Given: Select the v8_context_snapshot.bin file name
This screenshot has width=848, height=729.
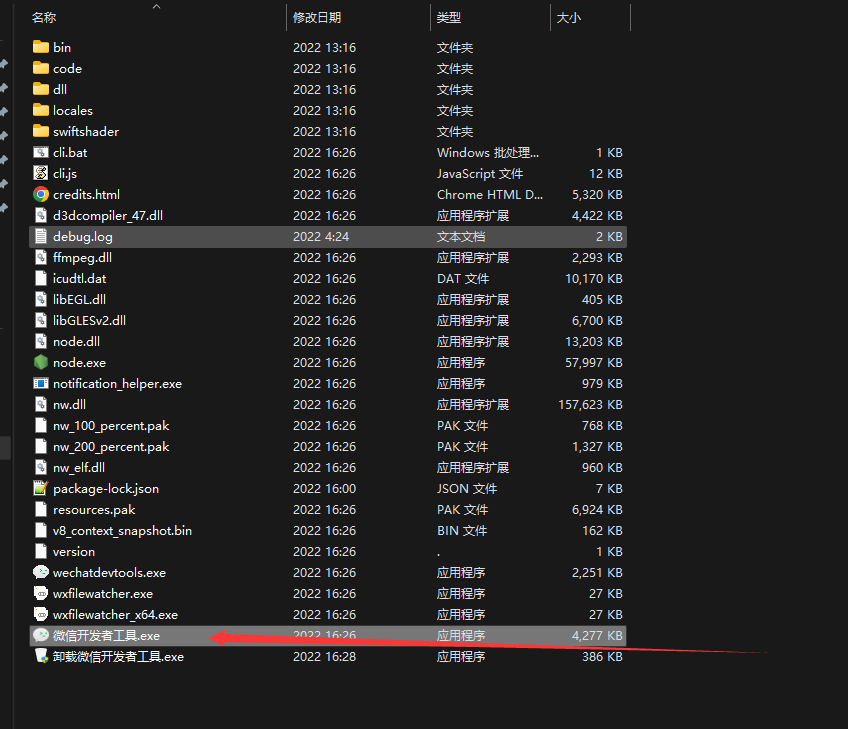Looking at the screenshot, I should click(122, 531).
